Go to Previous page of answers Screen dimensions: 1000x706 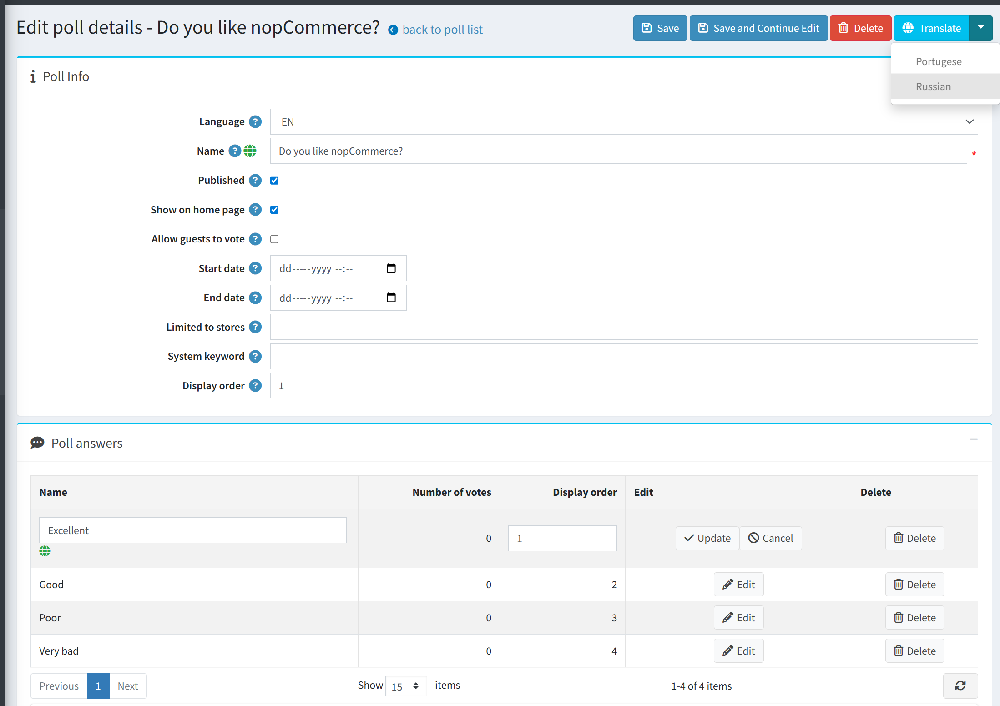tap(59, 686)
